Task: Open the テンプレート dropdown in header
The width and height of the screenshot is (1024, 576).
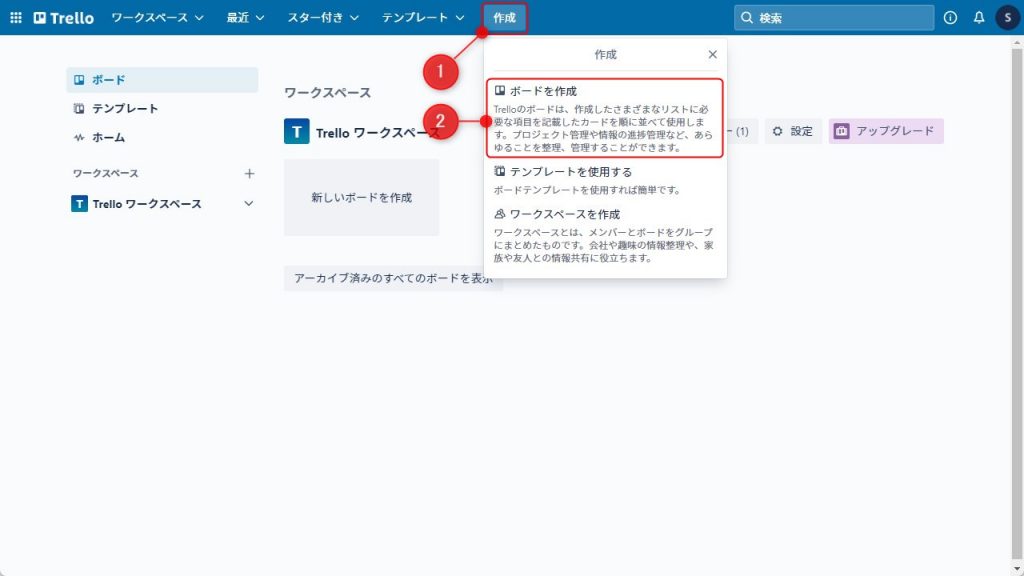Action: tap(423, 18)
